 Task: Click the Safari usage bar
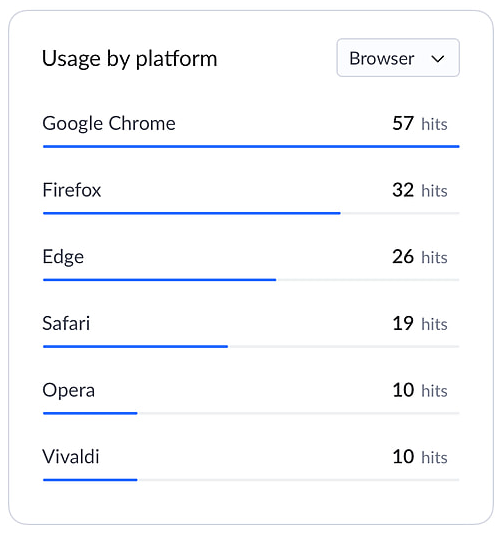tap(136, 347)
